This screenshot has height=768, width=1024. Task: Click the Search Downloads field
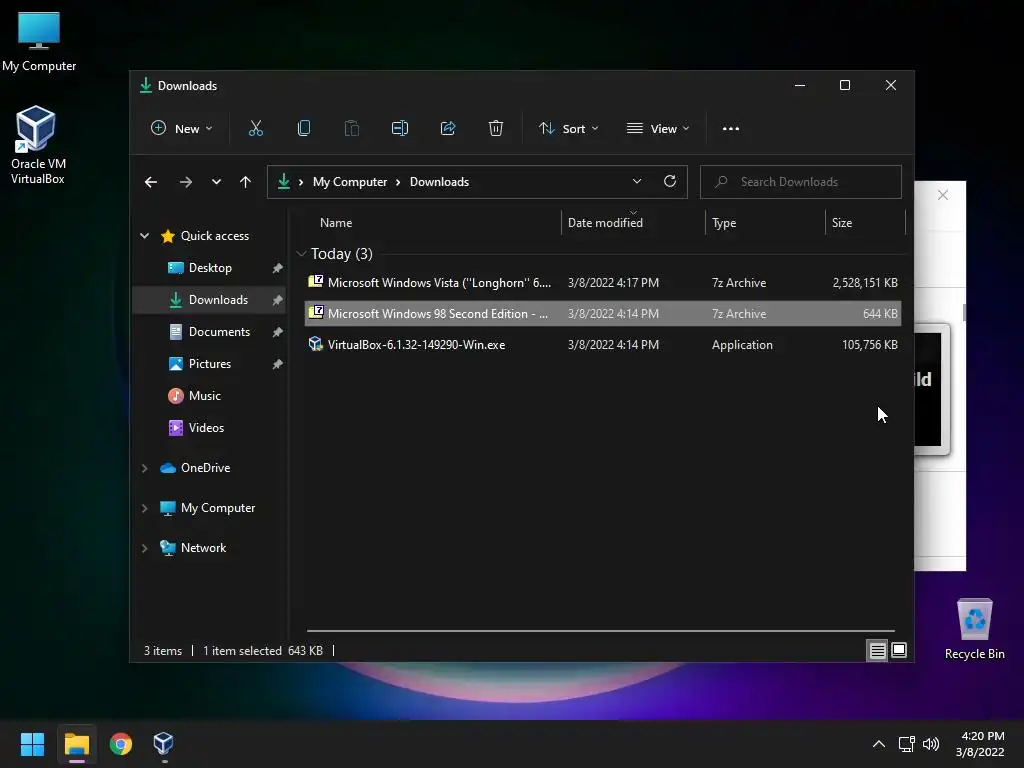801,182
